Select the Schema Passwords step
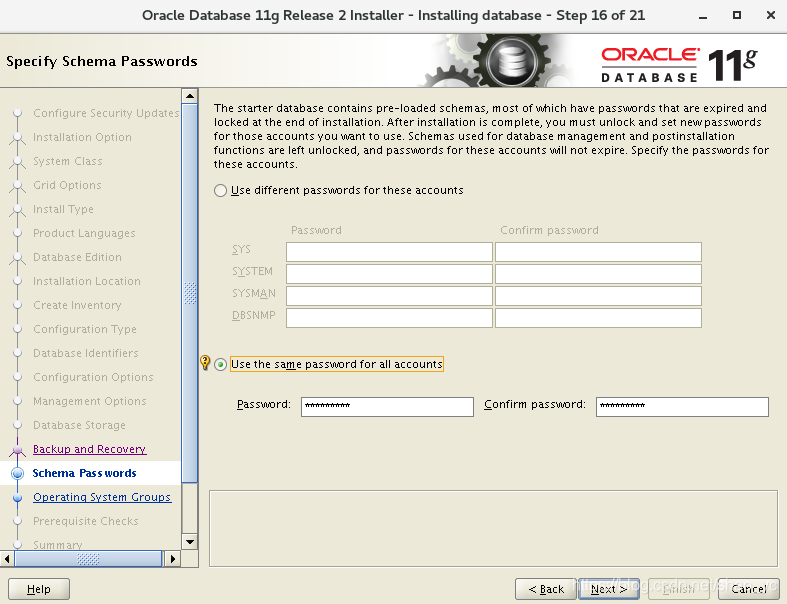The image size is (787, 604). click(84, 473)
